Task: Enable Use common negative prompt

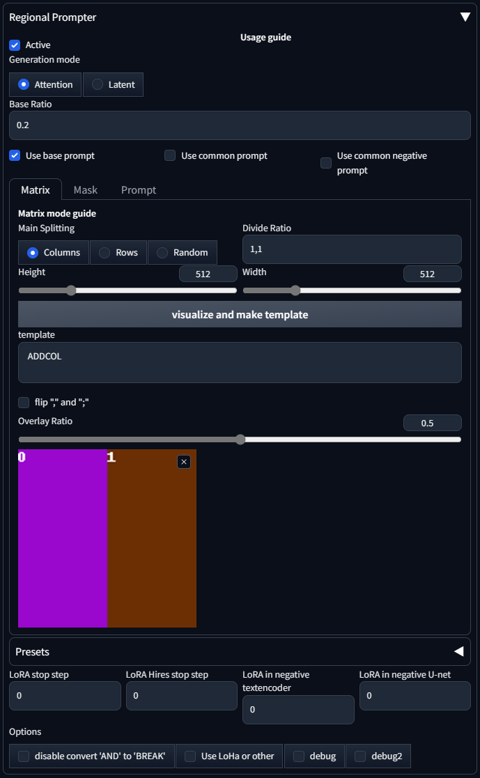Action: 326,163
